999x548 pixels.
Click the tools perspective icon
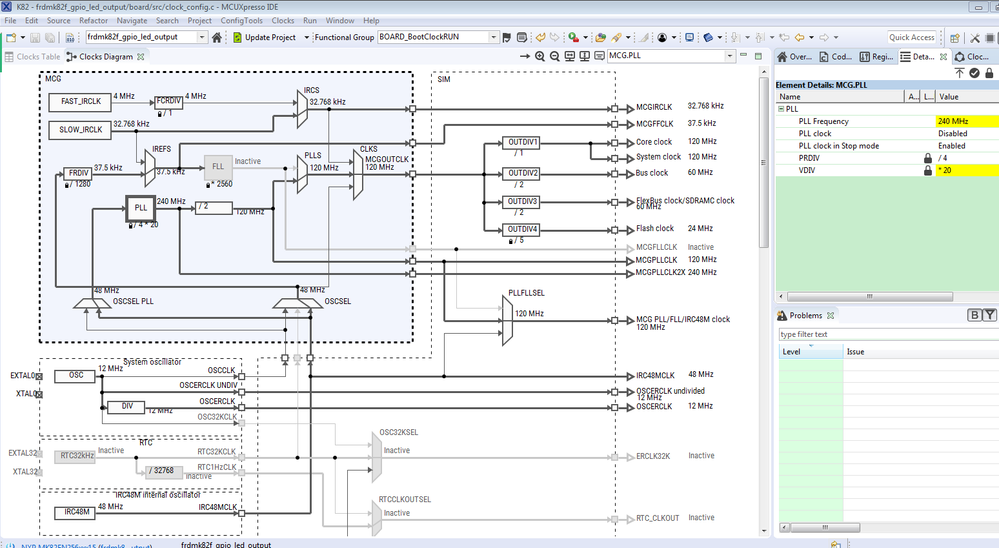[x=975, y=38]
